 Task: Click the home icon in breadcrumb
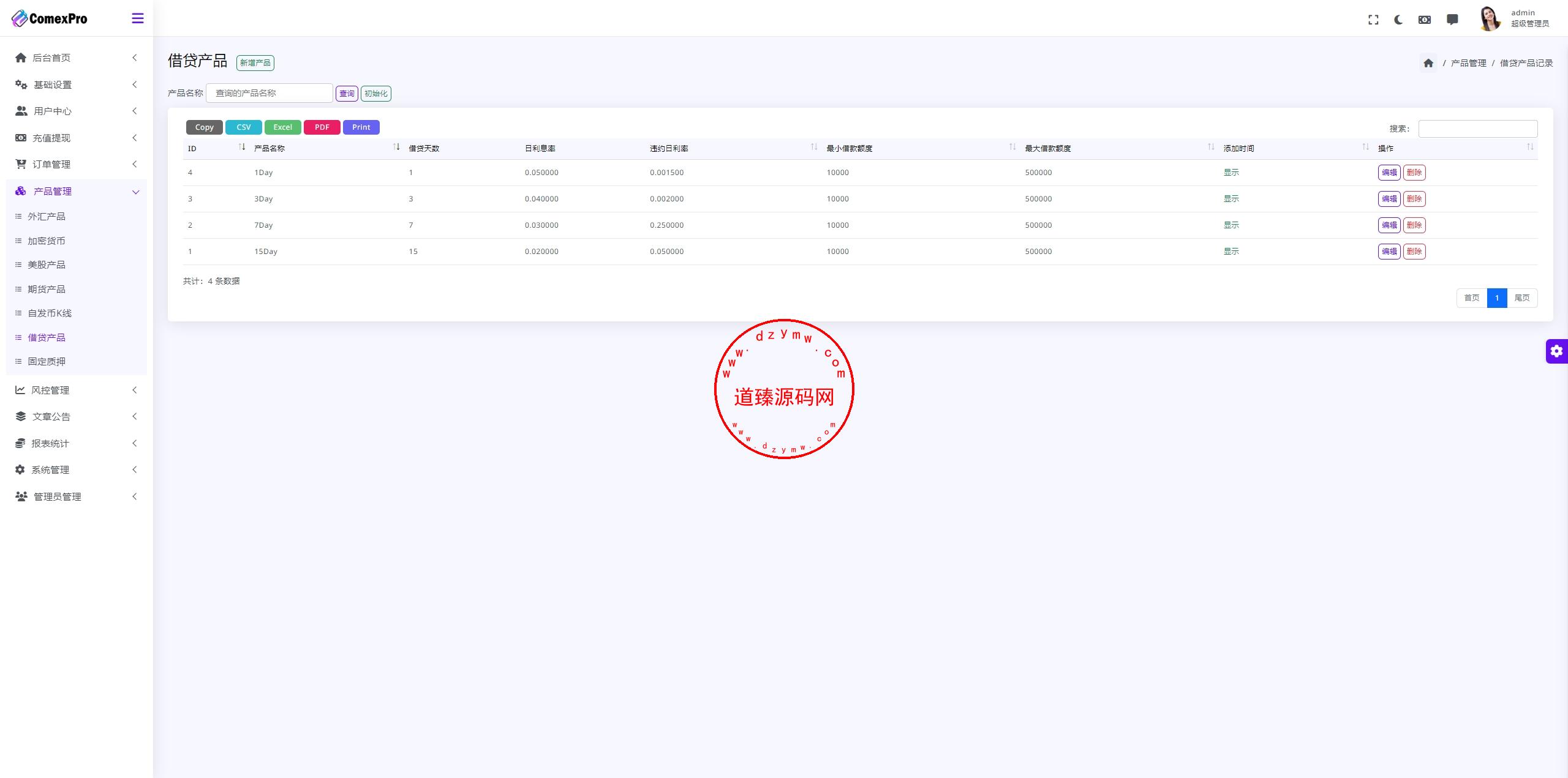click(1428, 63)
